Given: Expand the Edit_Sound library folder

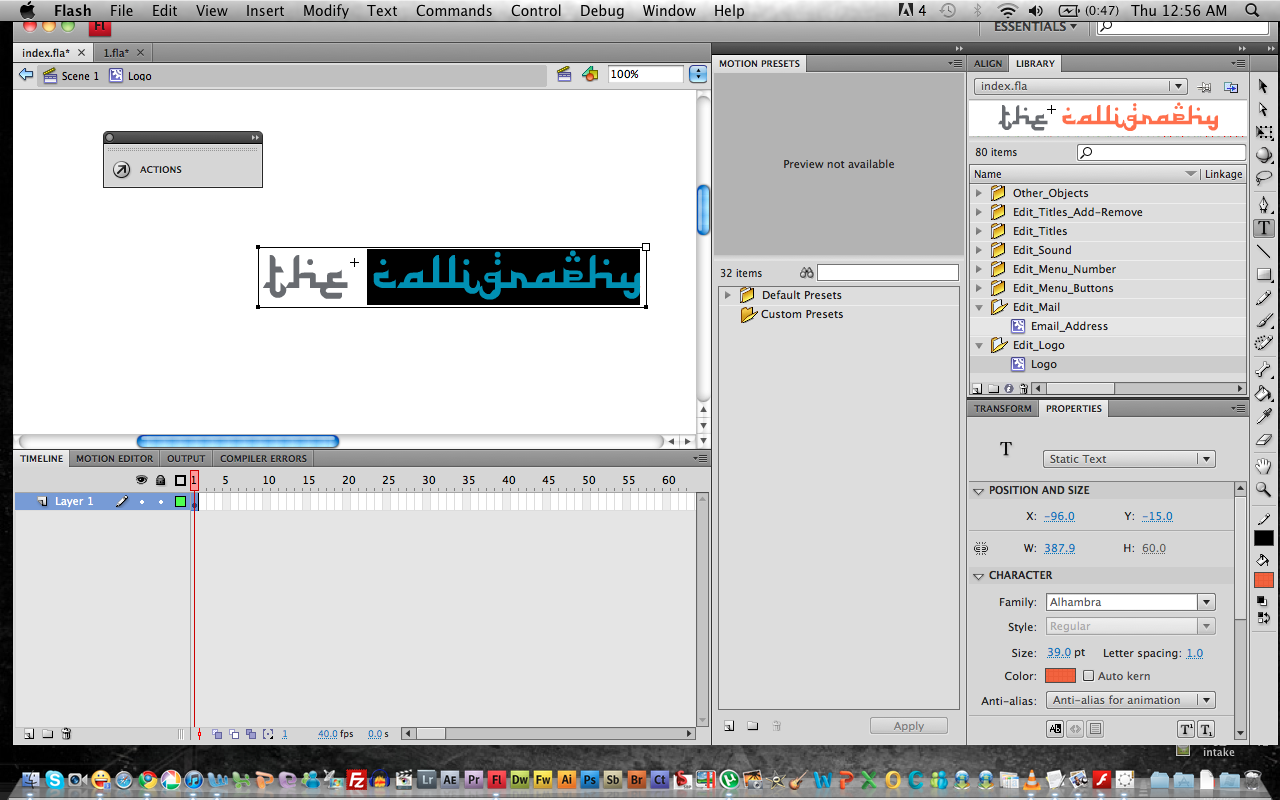Looking at the screenshot, I should click(x=979, y=250).
